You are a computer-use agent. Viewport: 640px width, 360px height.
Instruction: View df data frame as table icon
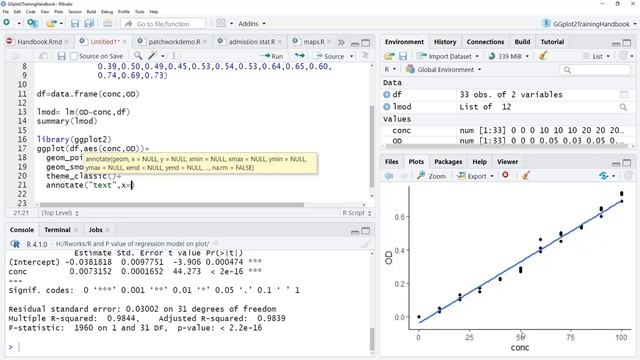[624, 95]
